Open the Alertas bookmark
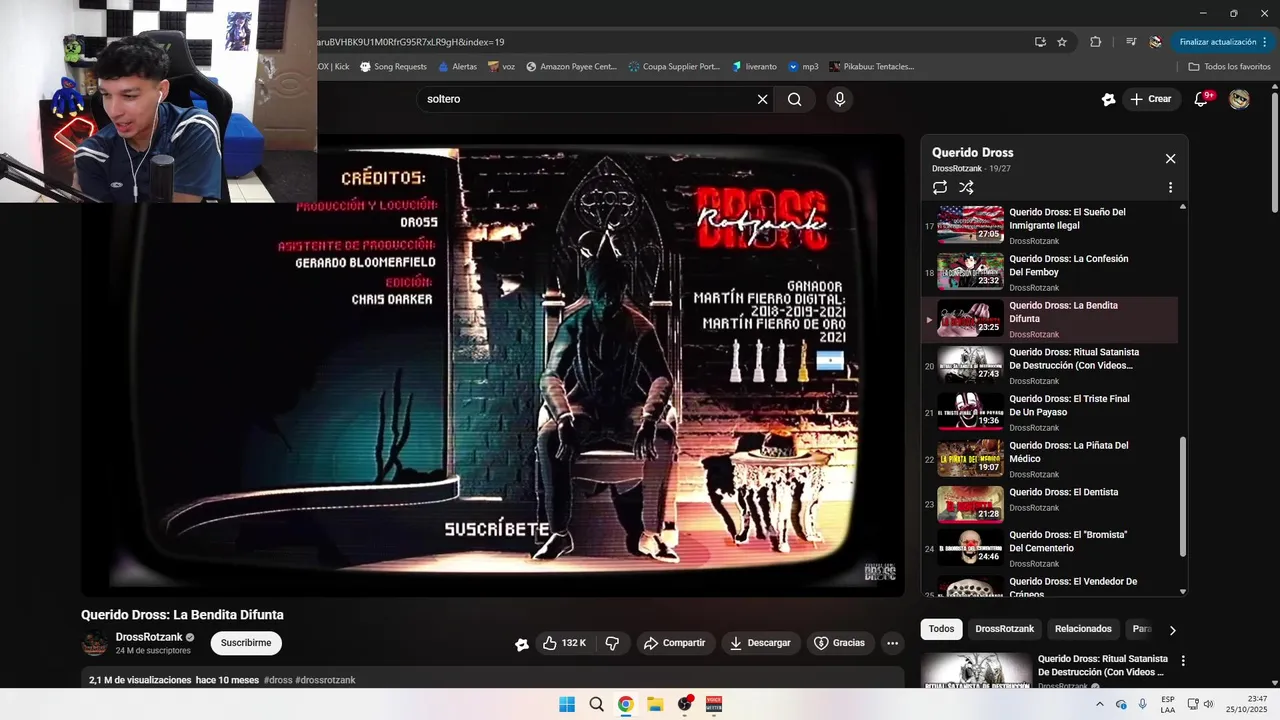This screenshot has height=720, width=1280. [457, 67]
